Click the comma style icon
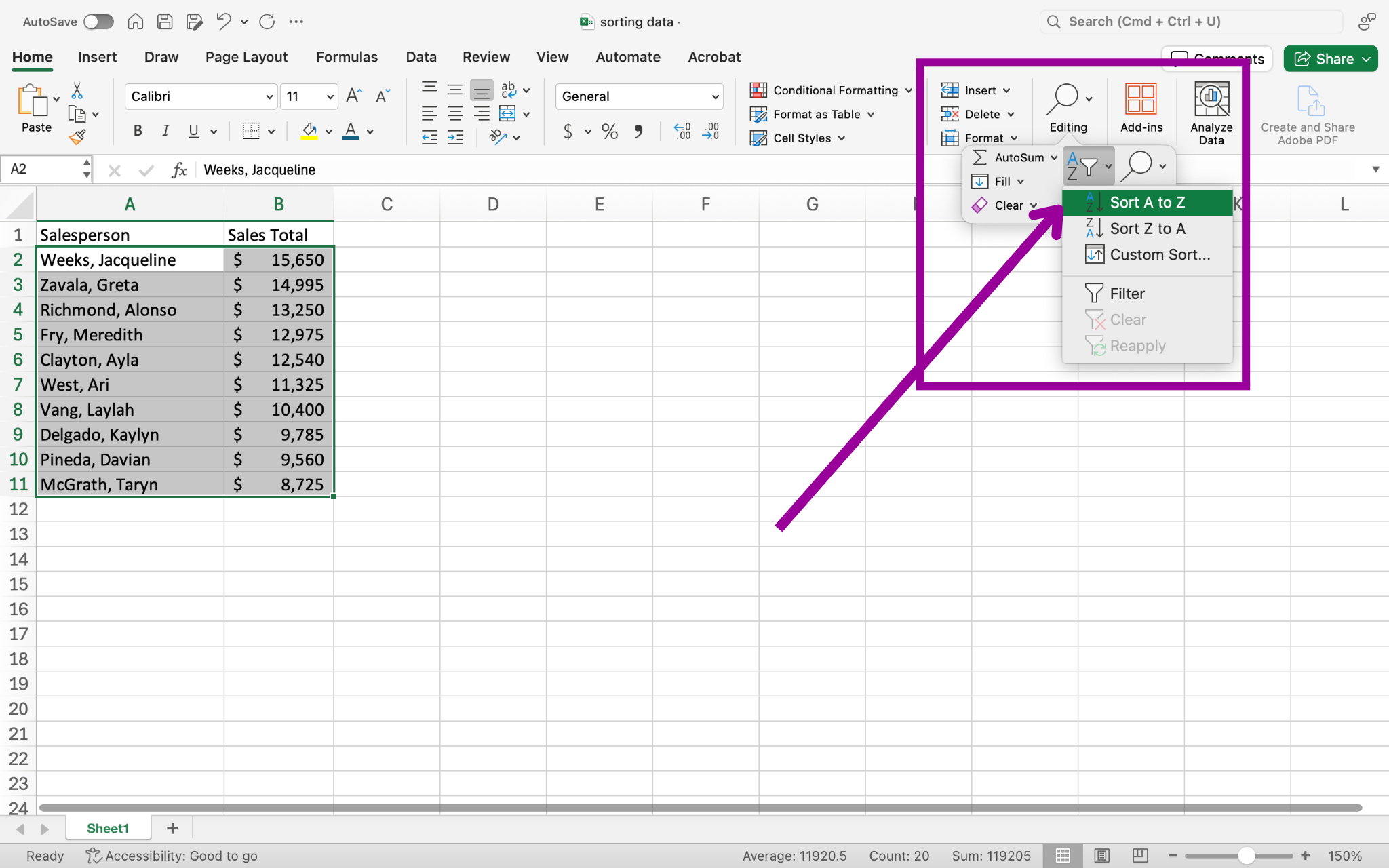This screenshot has width=1389, height=868. coord(638,132)
